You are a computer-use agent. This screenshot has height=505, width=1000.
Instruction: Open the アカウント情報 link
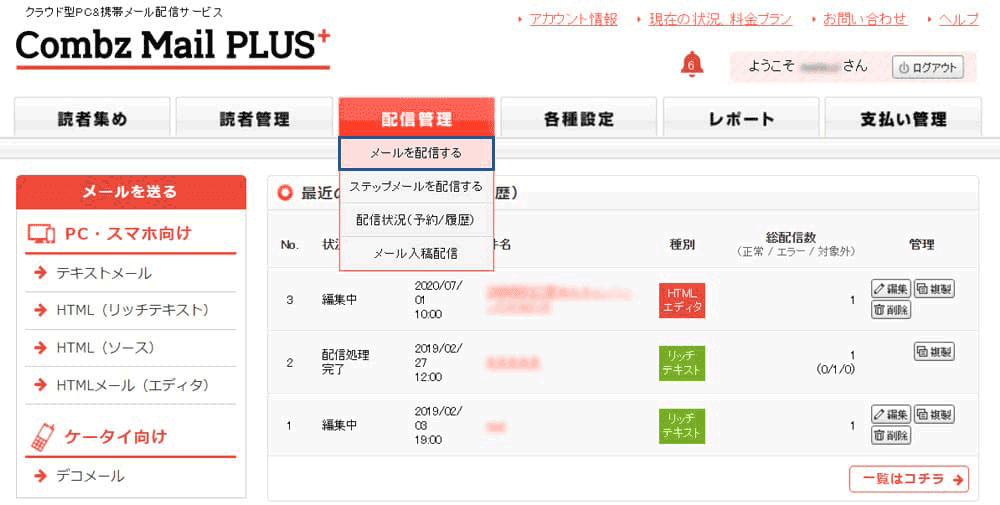[573, 19]
